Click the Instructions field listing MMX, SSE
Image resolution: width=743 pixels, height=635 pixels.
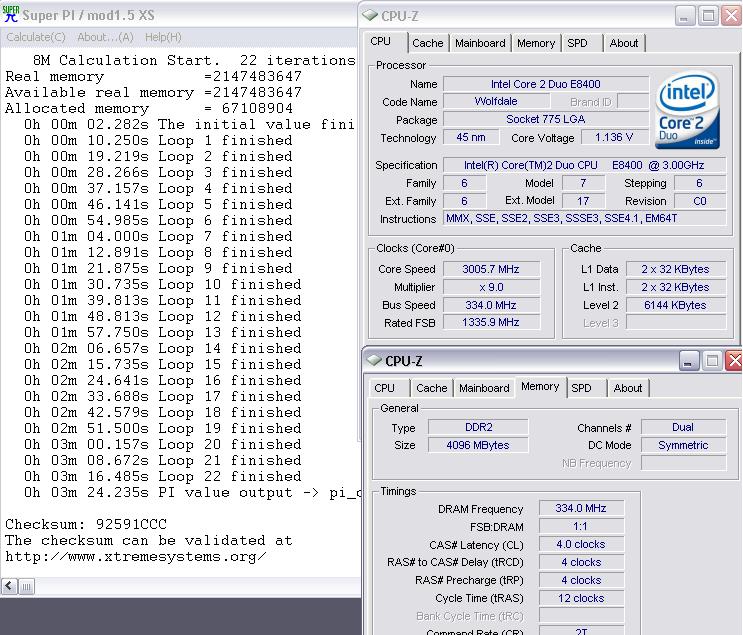tap(584, 218)
